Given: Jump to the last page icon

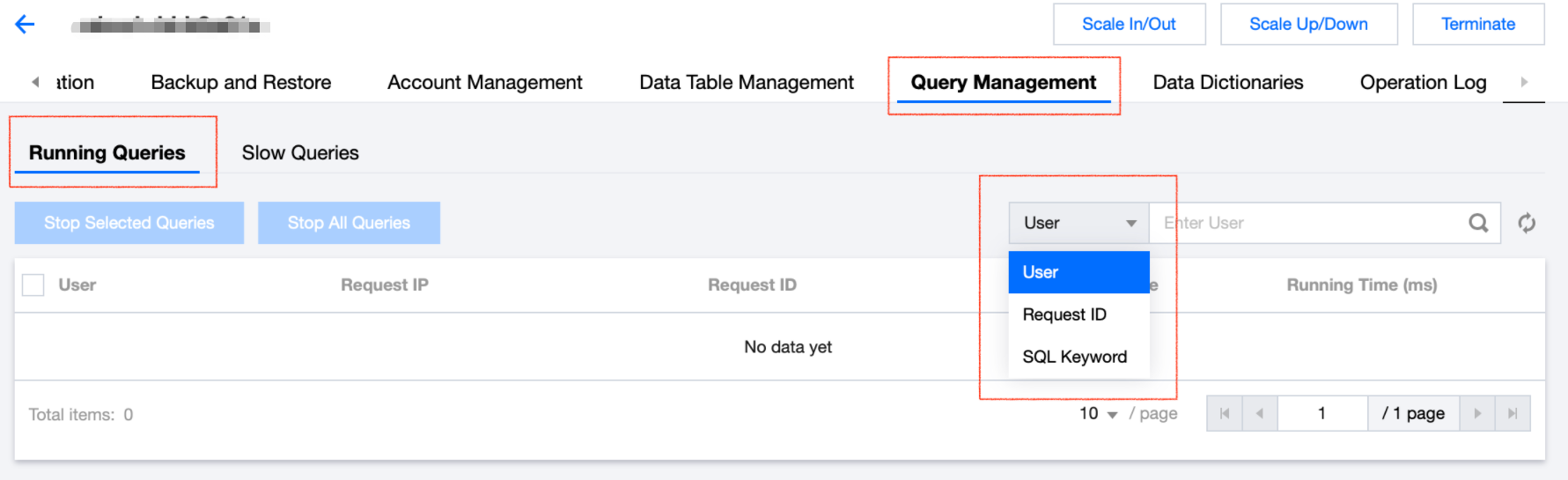Looking at the screenshot, I should [x=1513, y=413].
